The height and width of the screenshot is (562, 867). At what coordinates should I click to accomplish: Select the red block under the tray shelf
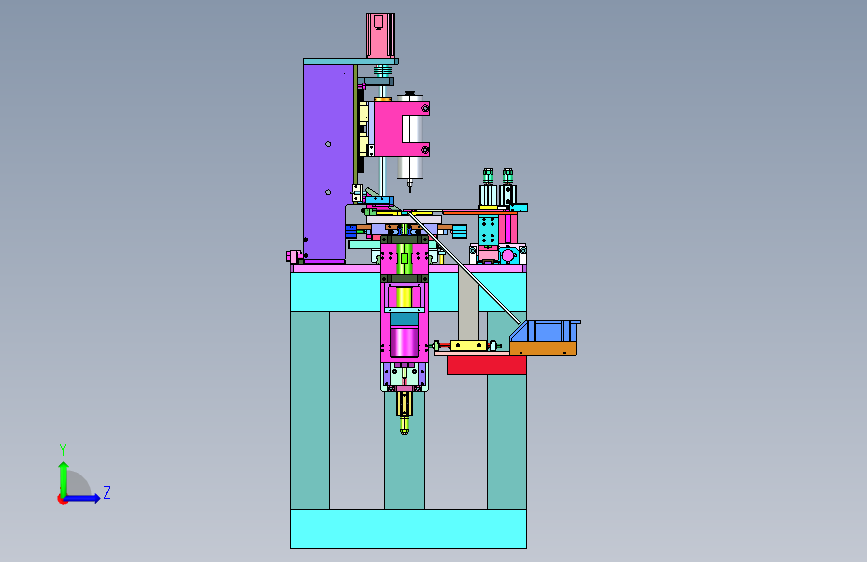(487, 365)
